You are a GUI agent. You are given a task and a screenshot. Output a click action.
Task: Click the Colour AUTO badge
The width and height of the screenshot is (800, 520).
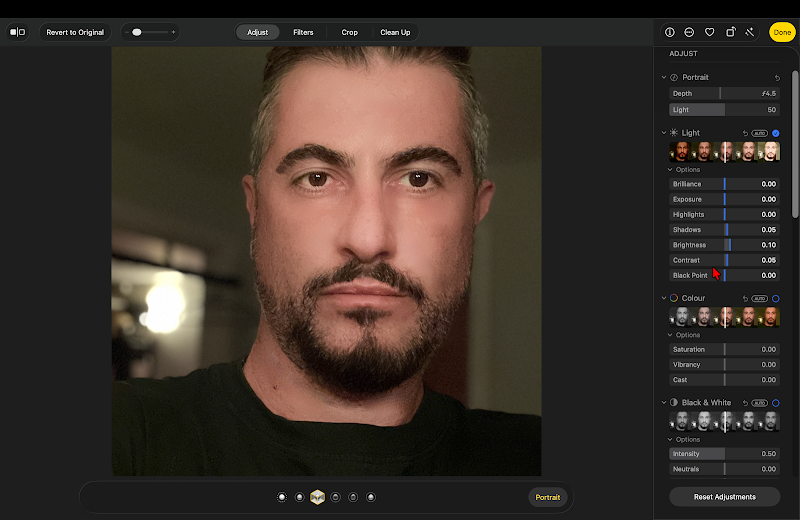760,299
